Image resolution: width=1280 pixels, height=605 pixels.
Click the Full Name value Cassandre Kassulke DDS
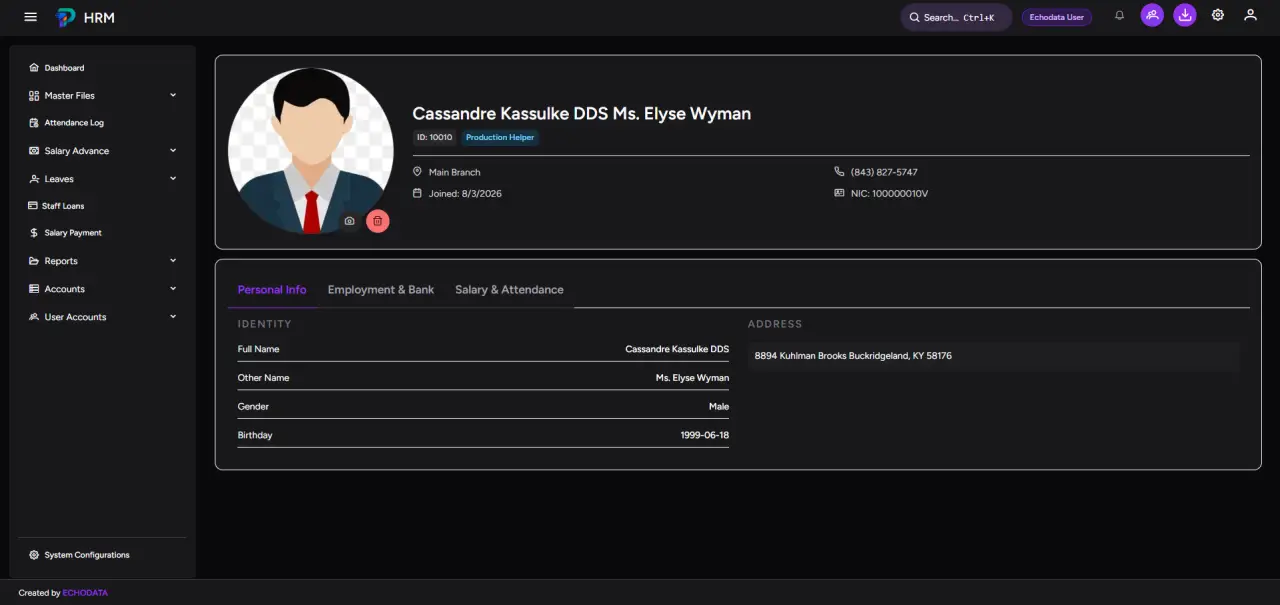(677, 349)
